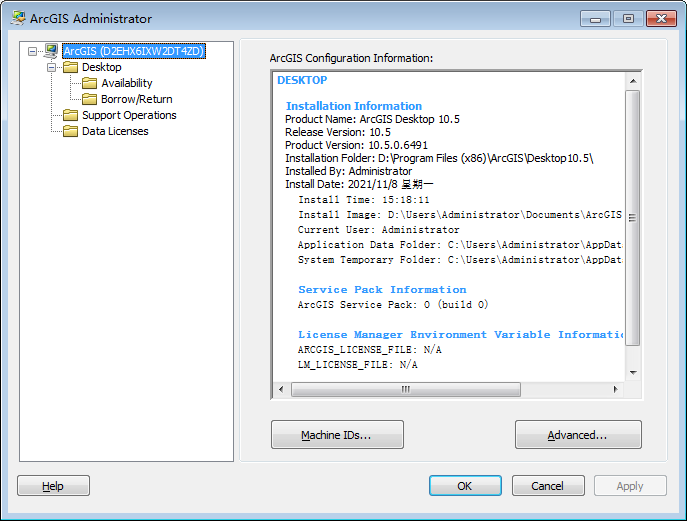This screenshot has width=687, height=521.
Task: Open the Support Operations tree item
Action: tap(129, 115)
